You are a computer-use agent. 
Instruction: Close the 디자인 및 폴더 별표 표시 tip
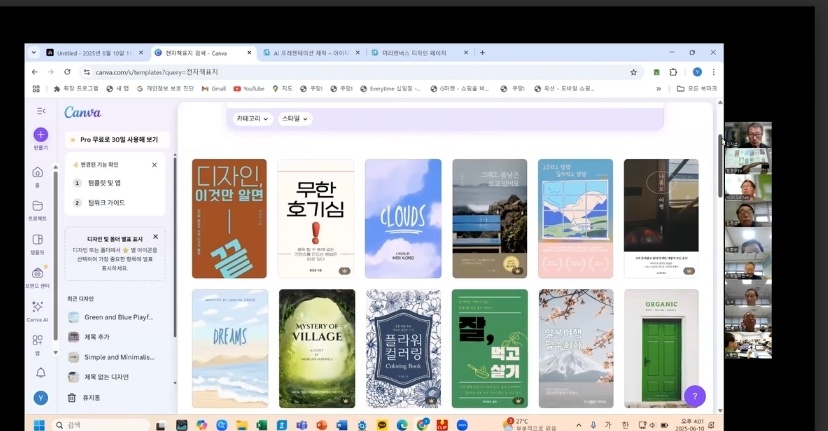(x=155, y=237)
